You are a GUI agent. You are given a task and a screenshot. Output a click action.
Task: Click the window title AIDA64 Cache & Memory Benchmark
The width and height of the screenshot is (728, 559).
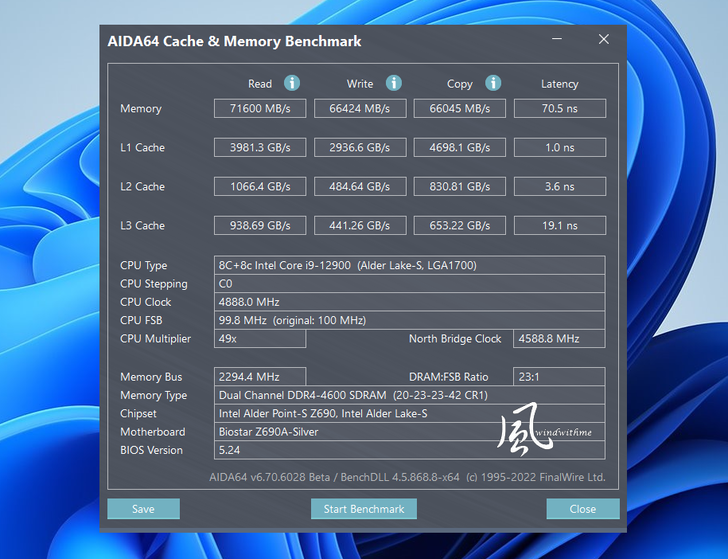(234, 41)
